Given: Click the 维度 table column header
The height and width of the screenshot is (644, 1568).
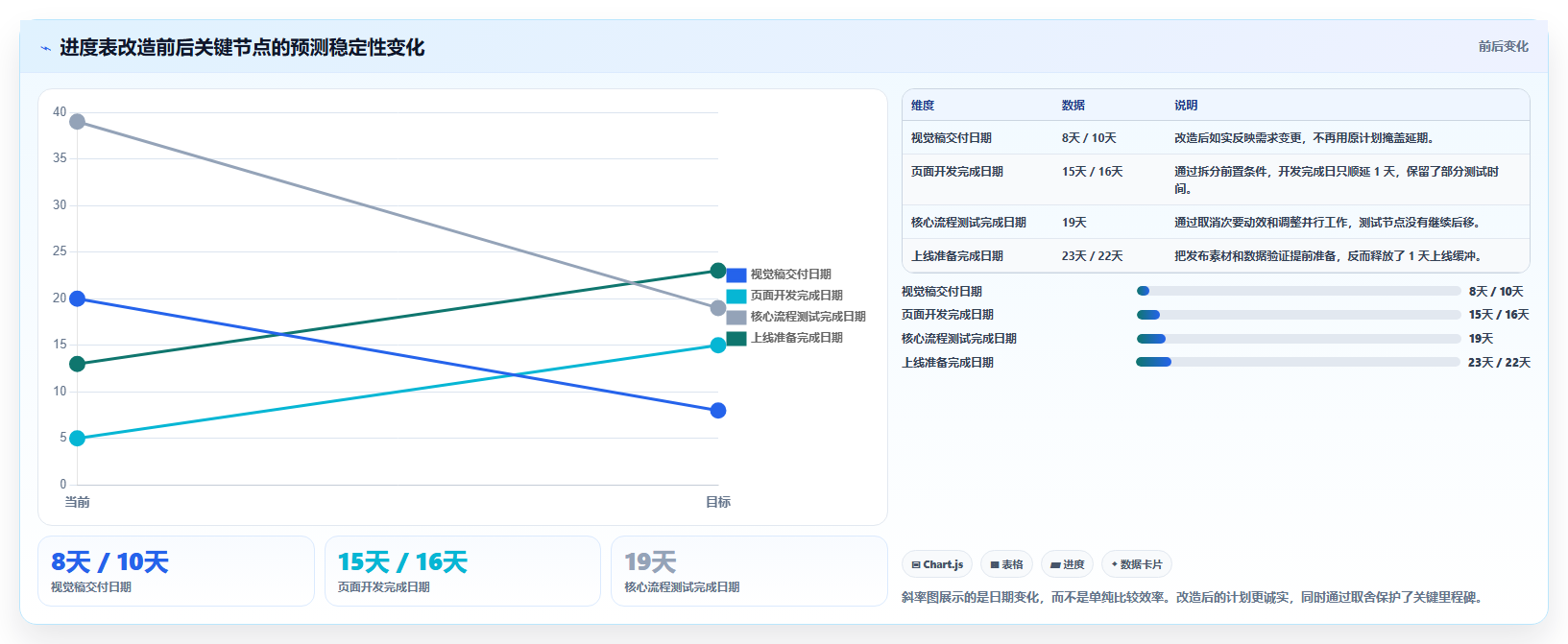Looking at the screenshot, I should click(923, 106).
